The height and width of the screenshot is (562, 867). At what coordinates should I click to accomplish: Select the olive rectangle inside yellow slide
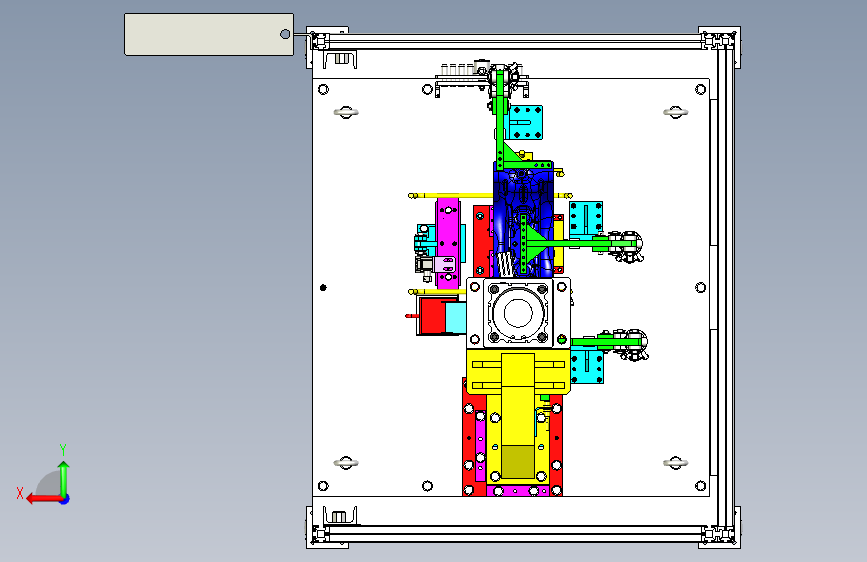(x=518, y=462)
